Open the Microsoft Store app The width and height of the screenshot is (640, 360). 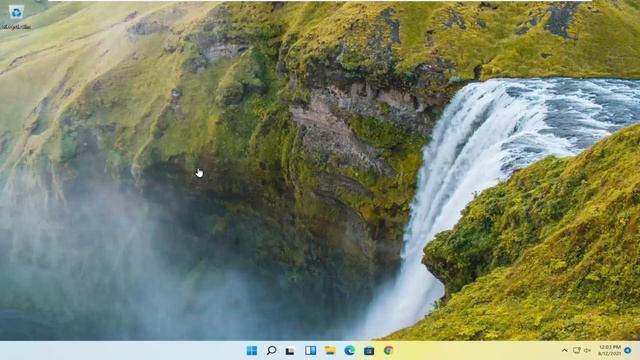click(x=369, y=351)
